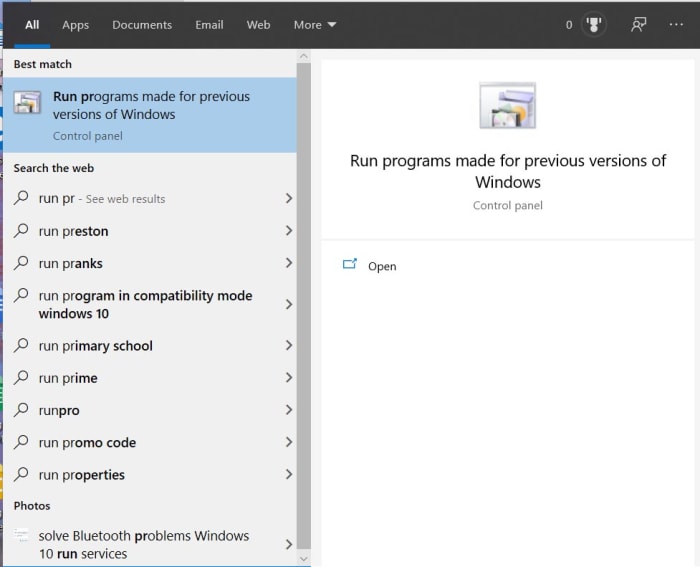Click magnifier icon beside 'run primary school'
This screenshot has height=567, width=700.
pos(21,345)
